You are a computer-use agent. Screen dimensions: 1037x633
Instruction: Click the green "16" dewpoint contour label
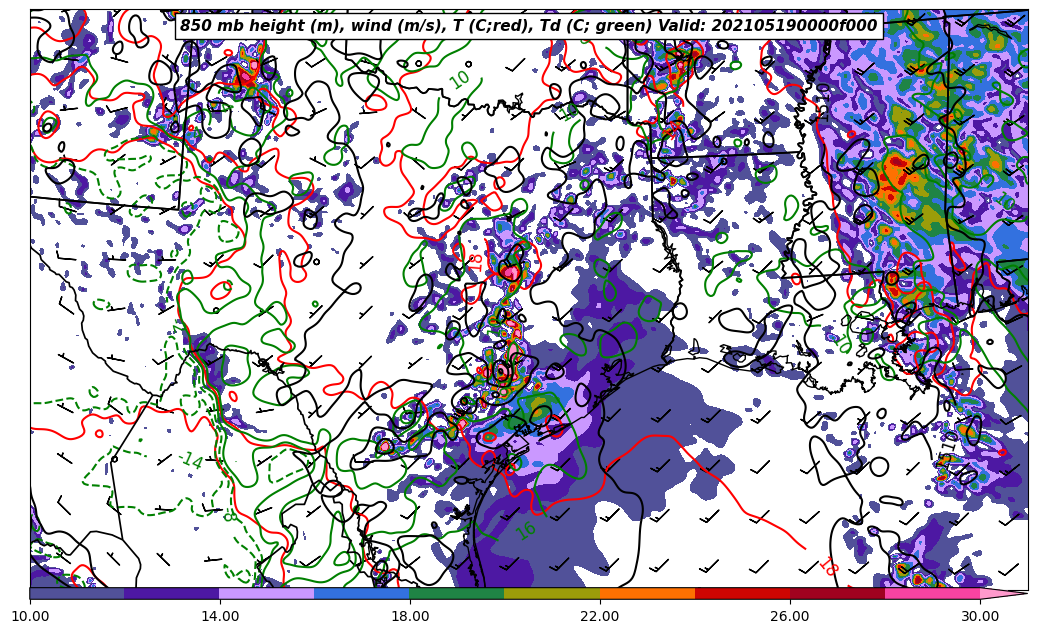coord(527,530)
